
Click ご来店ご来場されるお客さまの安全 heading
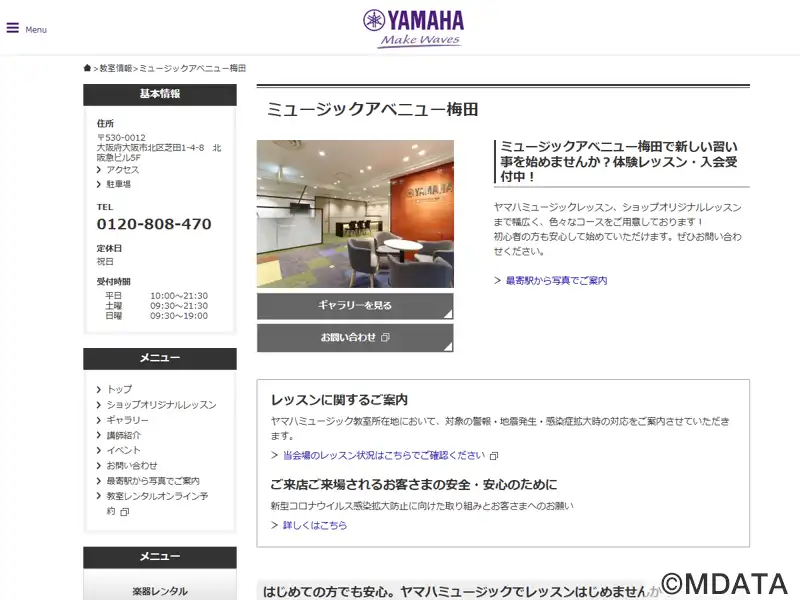click(414, 484)
